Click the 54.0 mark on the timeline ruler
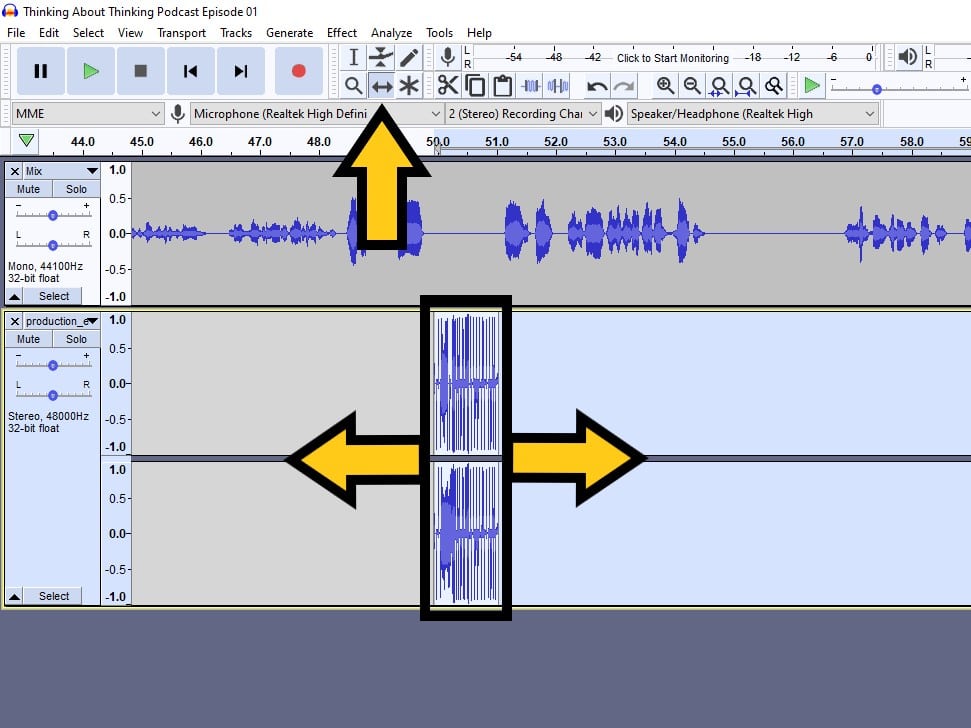The height and width of the screenshot is (728, 971). point(674,142)
